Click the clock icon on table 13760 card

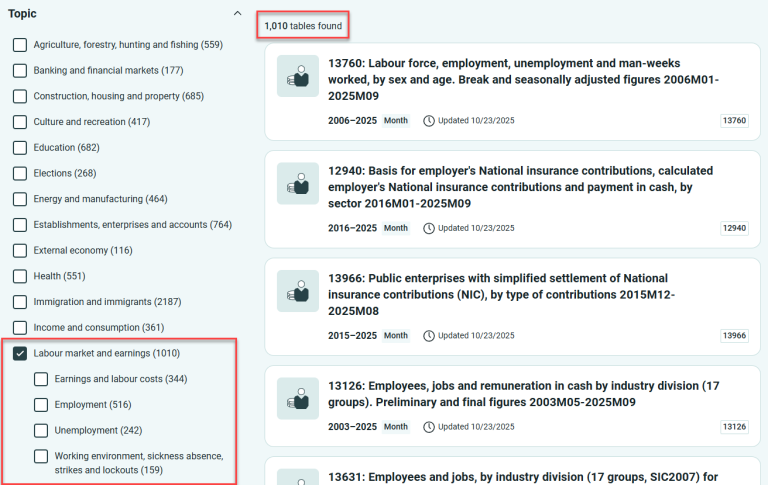429,121
